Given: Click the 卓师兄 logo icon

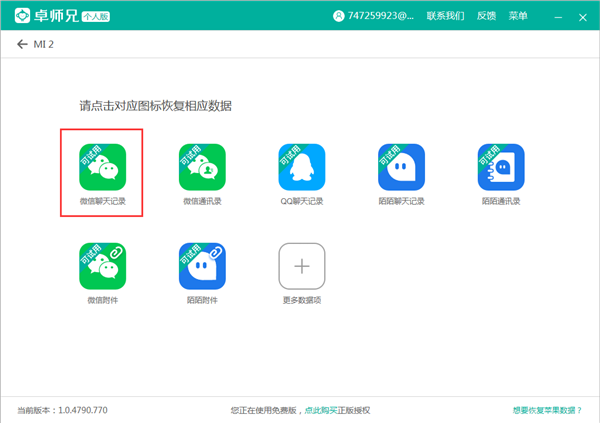Looking at the screenshot, I should [22, 16].
